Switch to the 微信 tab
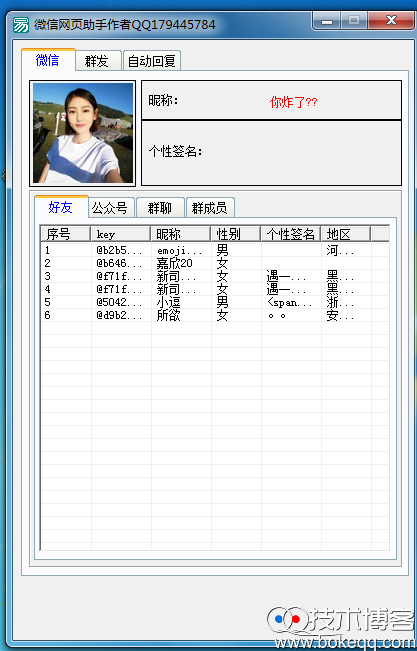 pos(48,60)
